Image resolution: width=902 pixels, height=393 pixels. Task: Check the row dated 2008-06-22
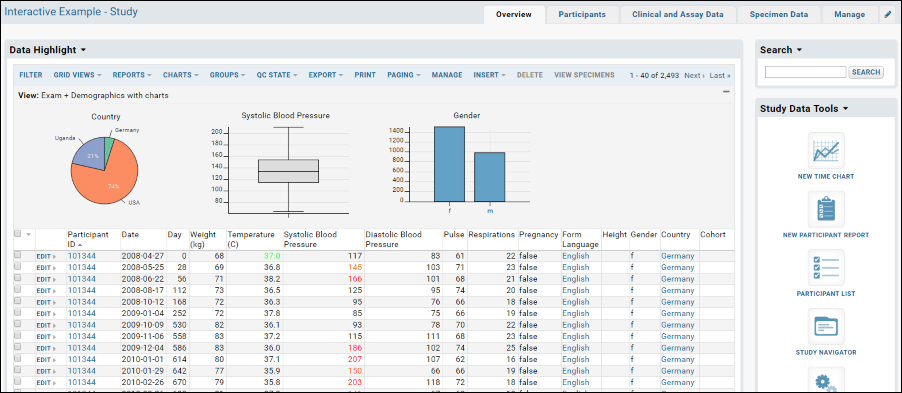point(17,278)
